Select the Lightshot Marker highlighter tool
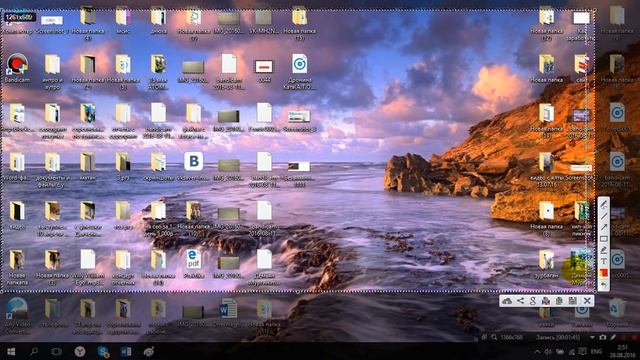Screen dimensions: 640x360 604,250
